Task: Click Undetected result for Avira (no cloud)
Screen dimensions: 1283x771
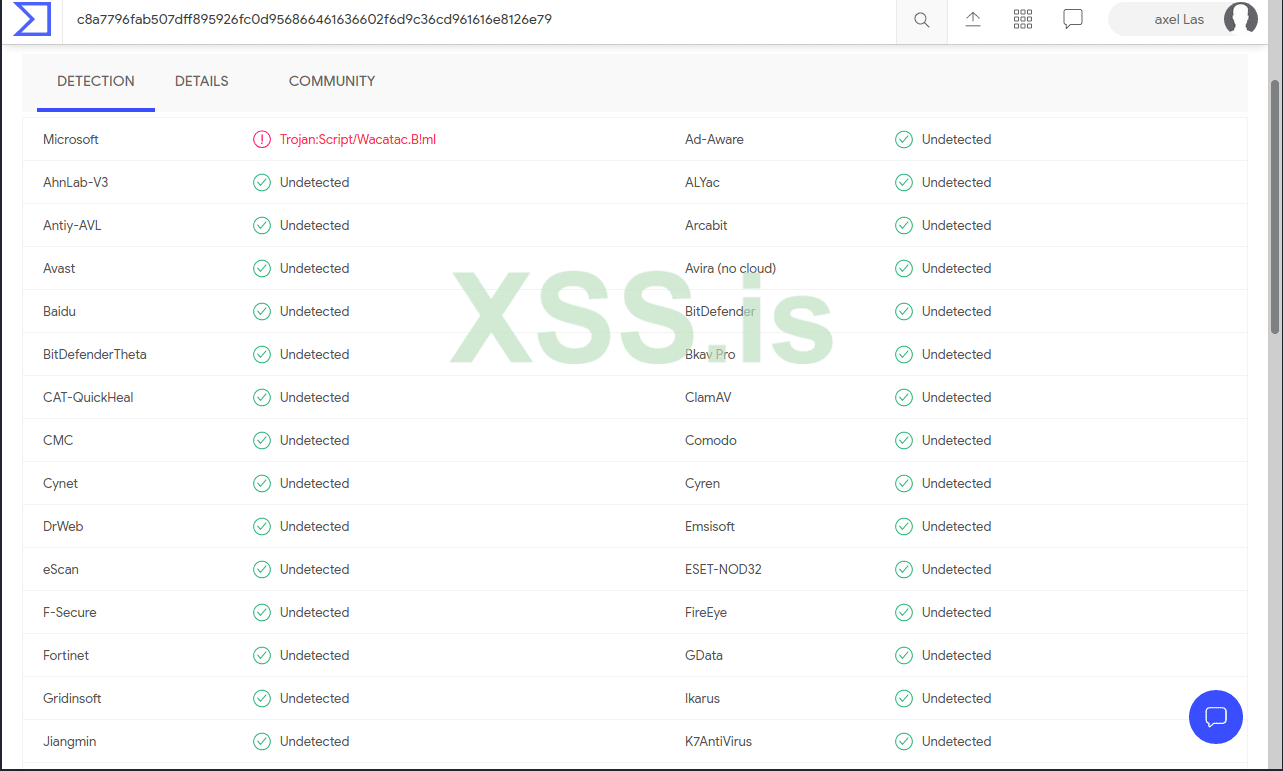Action: (x=957, y=269)
